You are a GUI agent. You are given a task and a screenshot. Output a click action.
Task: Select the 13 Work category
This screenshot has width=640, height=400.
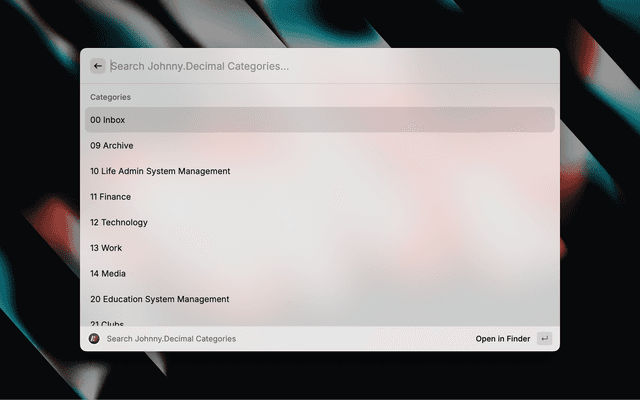[320, 248]
